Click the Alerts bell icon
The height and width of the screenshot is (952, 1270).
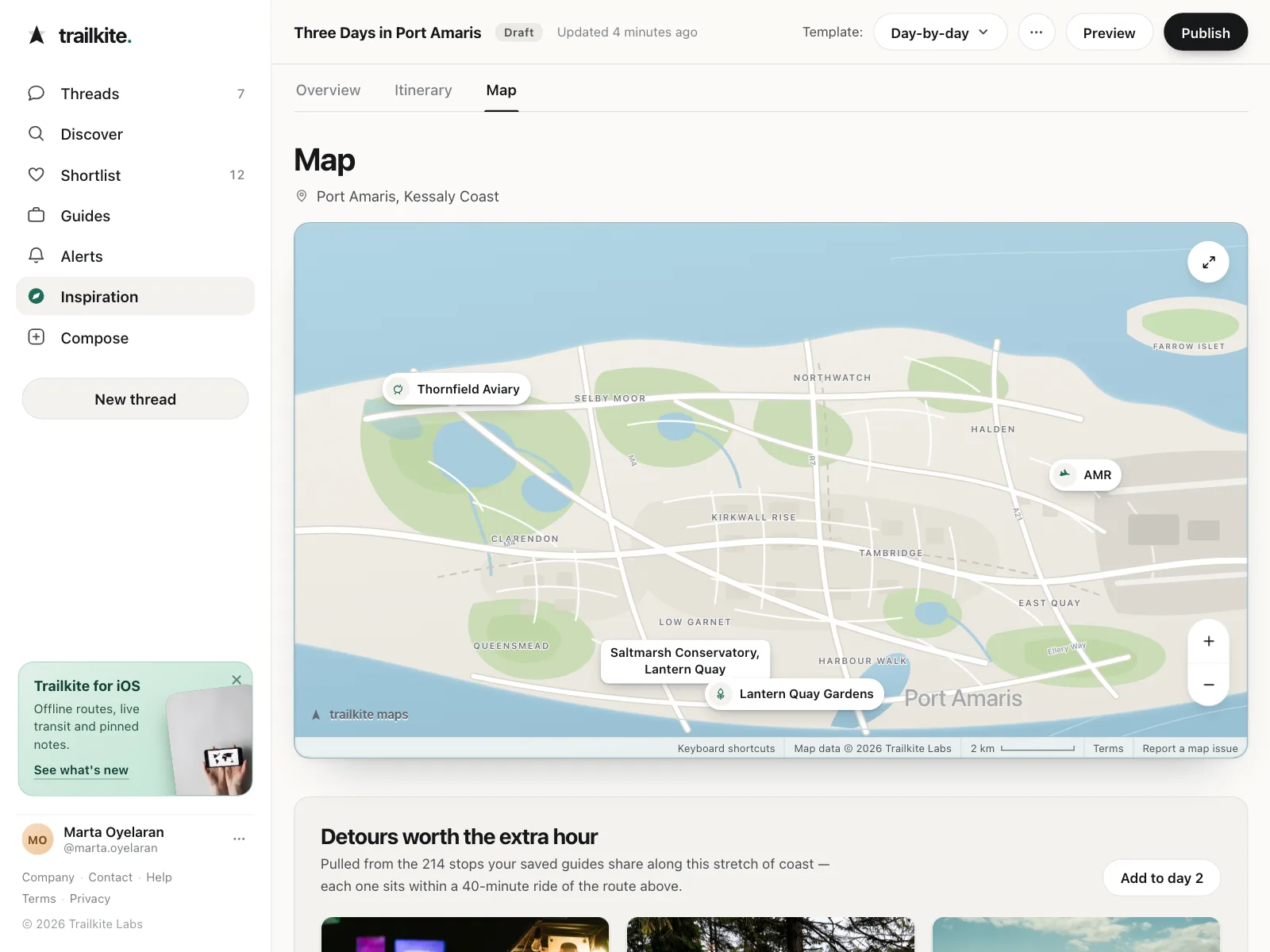coord(37,255)
